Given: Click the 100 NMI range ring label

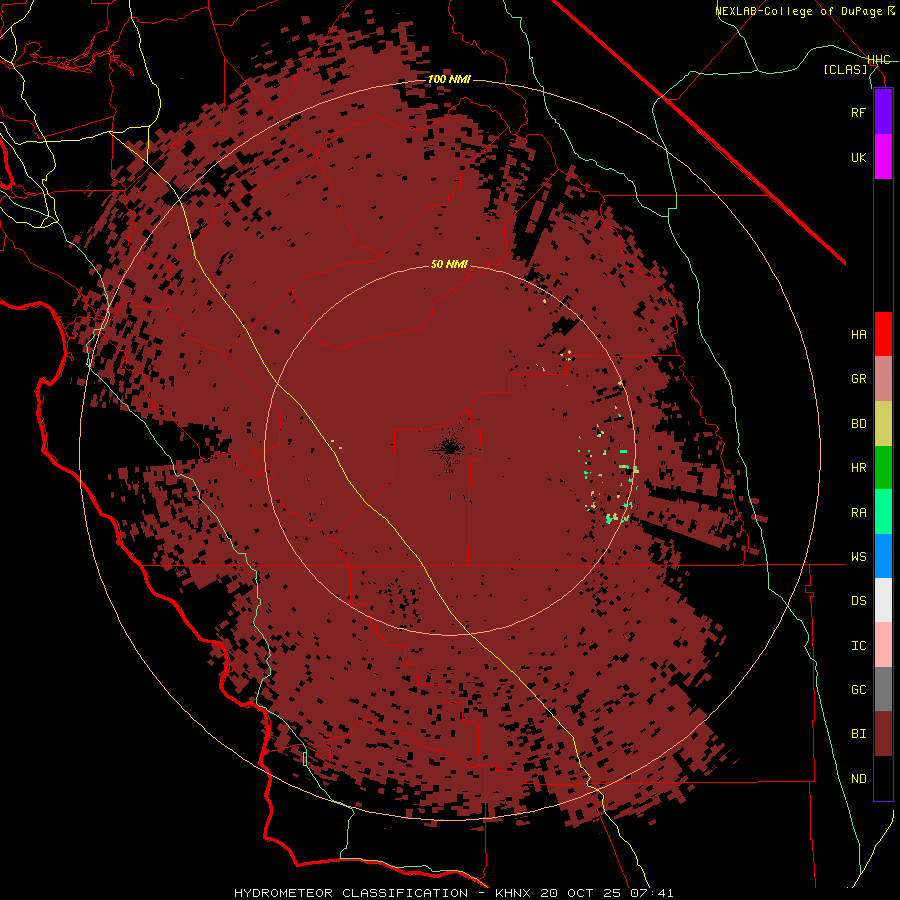Looking at the screenshot, I should point(449,79).
